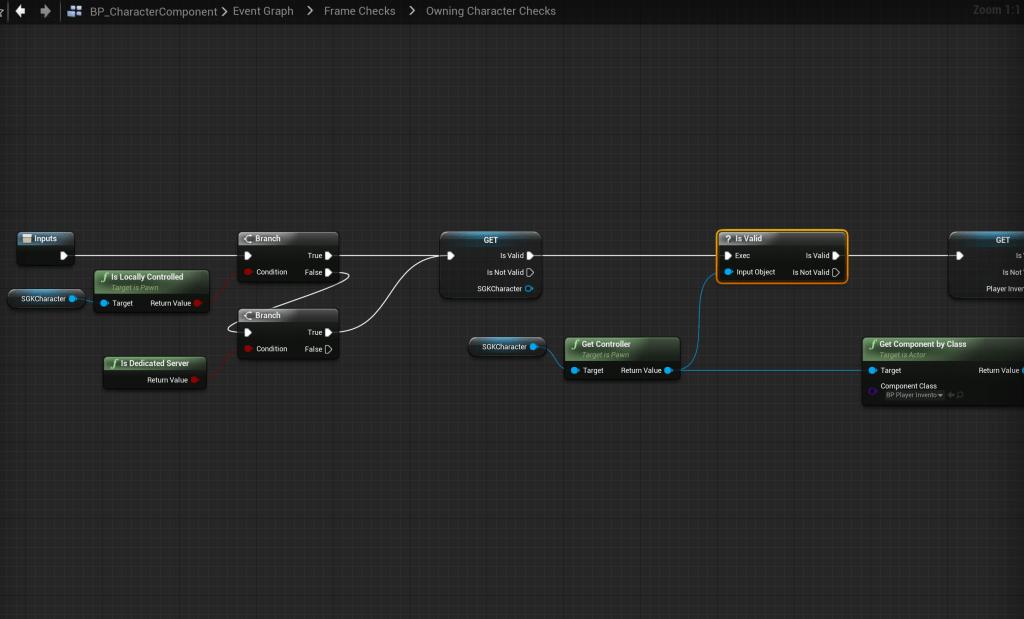
Task: Go to Frame Checks breadcrumb
Action: point(359,11)
